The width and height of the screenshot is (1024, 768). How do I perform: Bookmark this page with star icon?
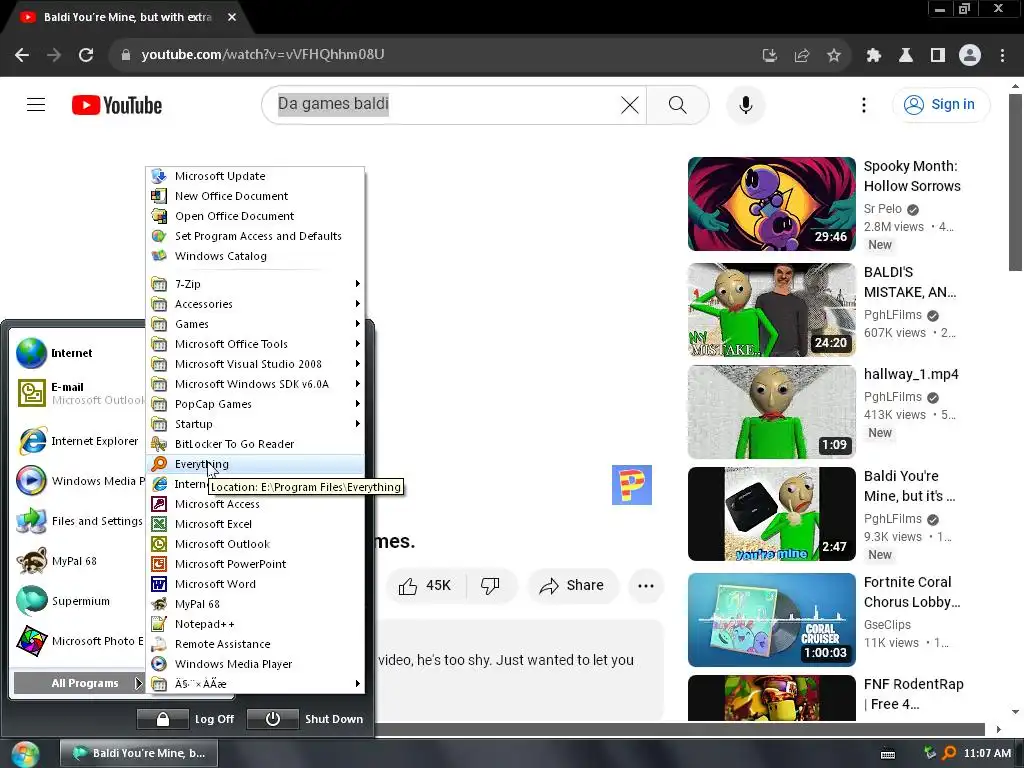[x=833, y=56]
